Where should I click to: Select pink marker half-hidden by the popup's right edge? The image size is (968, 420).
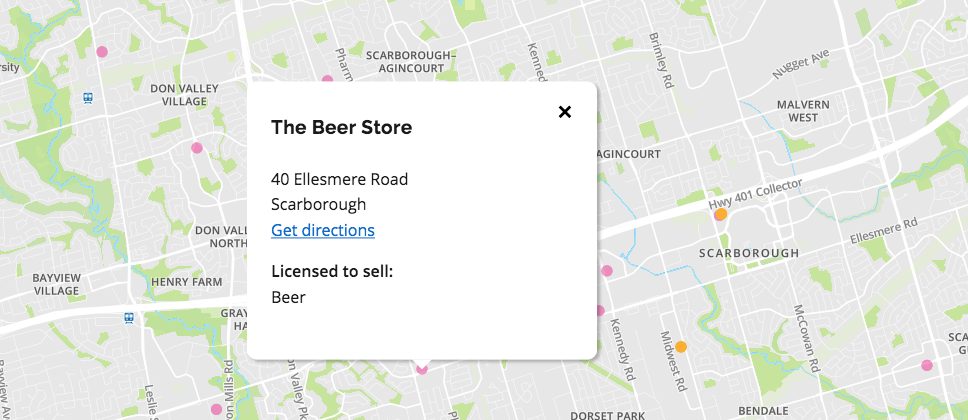599,311
